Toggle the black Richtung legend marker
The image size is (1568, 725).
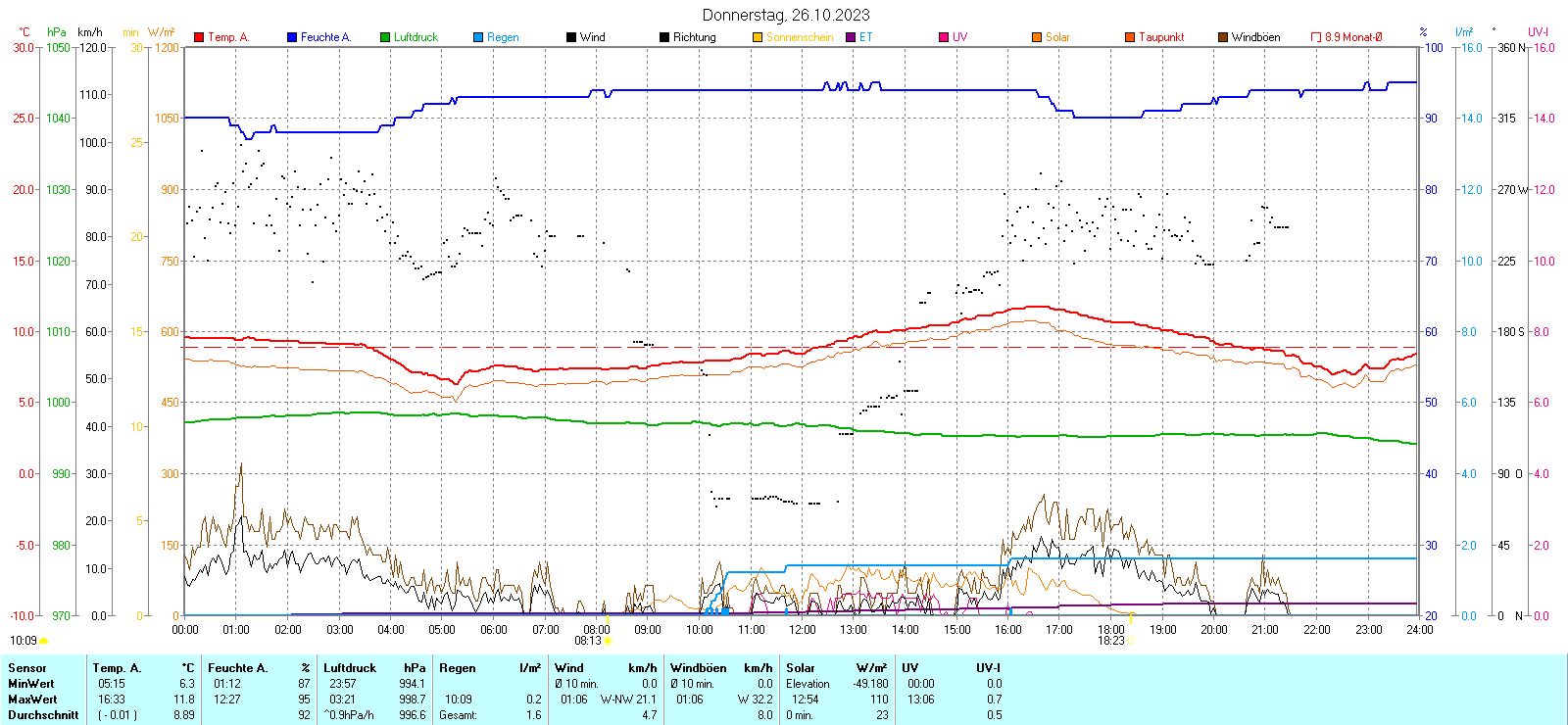(664, 37)
